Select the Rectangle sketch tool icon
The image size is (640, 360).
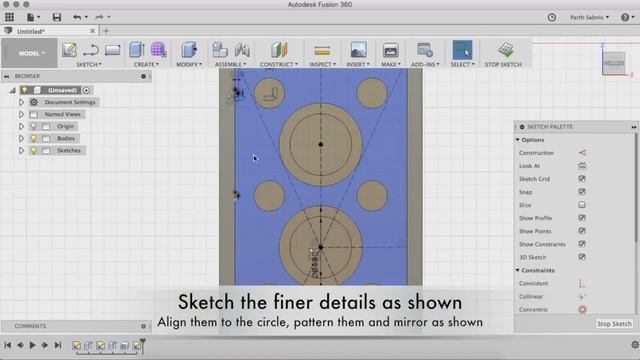pos(112,50)
